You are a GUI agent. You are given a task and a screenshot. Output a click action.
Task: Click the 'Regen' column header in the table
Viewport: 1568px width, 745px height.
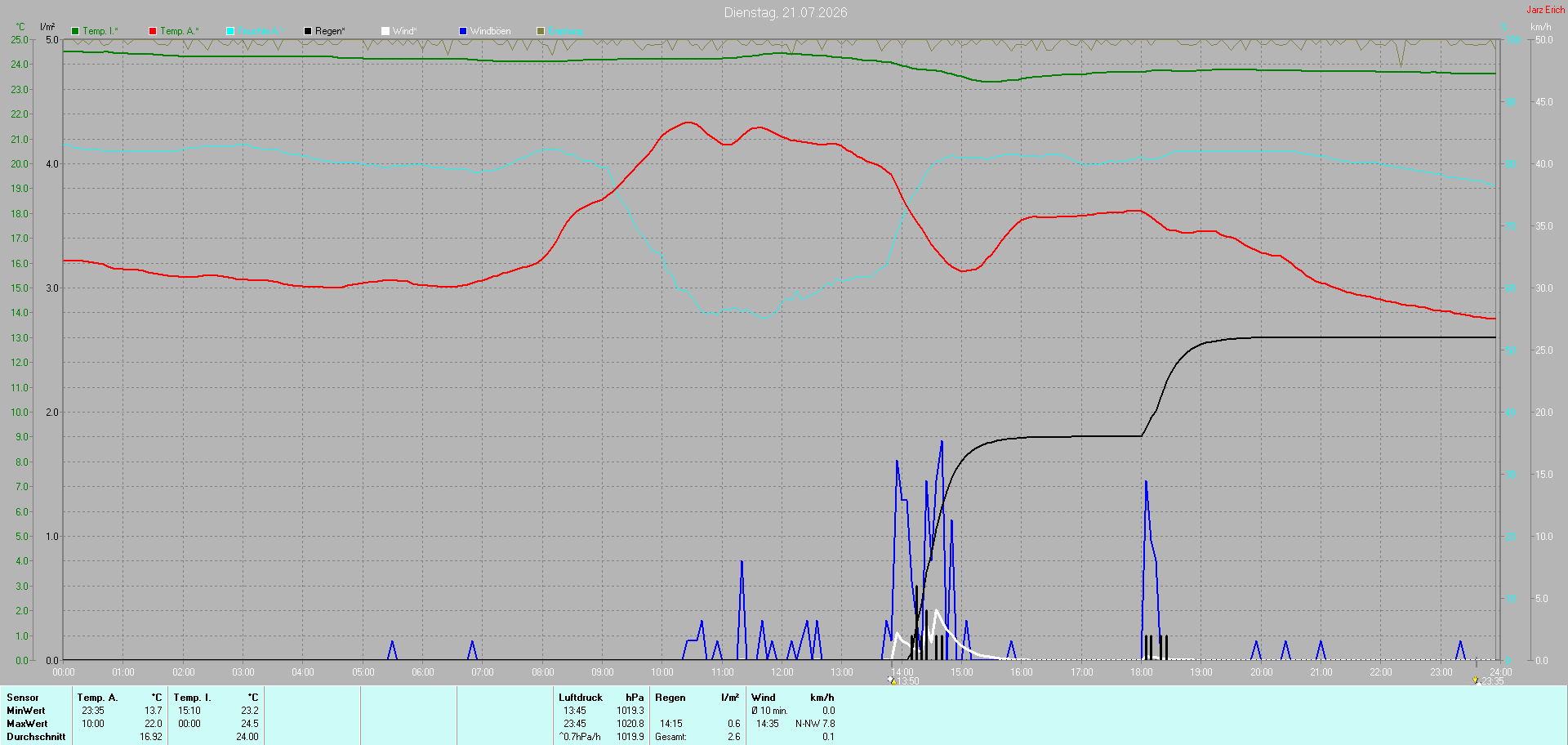[670, 698]
